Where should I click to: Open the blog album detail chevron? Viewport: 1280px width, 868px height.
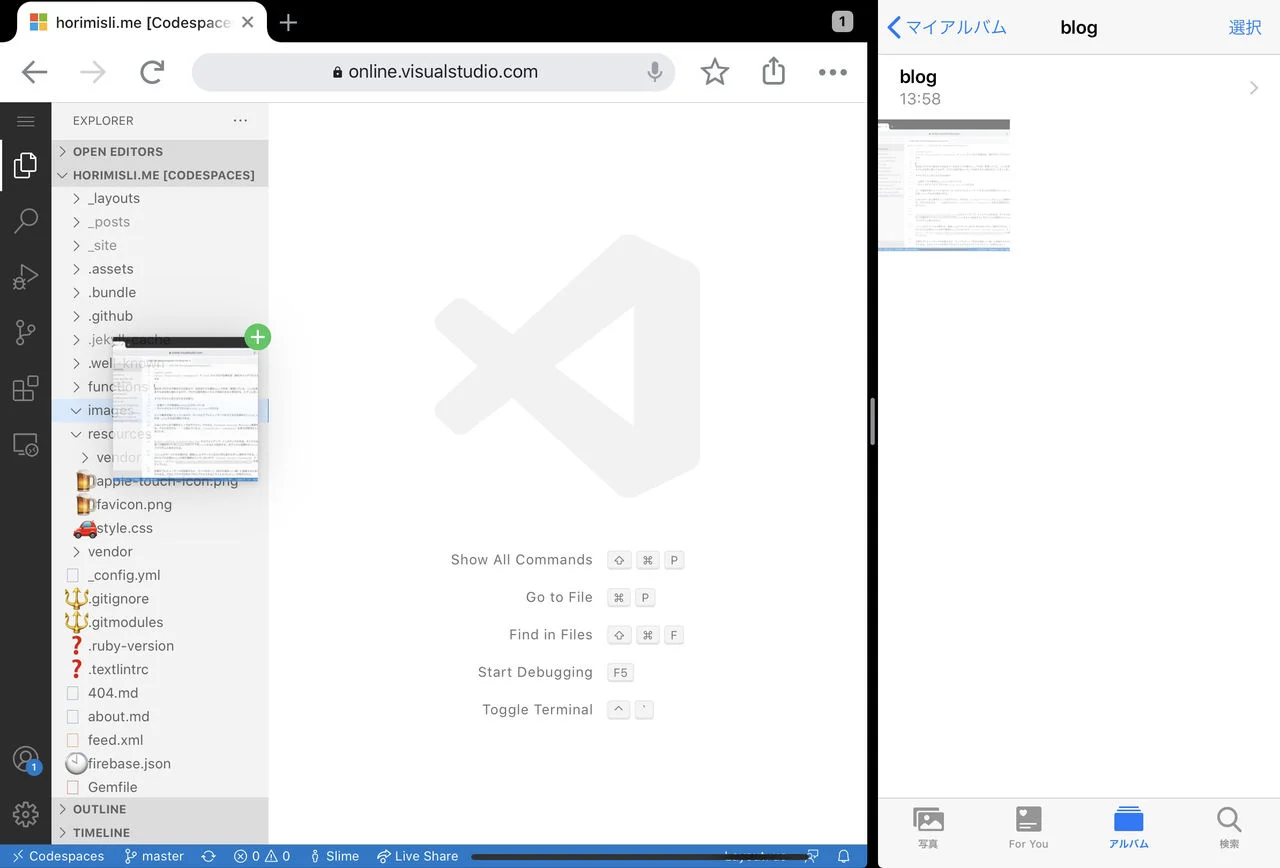(x=1254, y=88)
